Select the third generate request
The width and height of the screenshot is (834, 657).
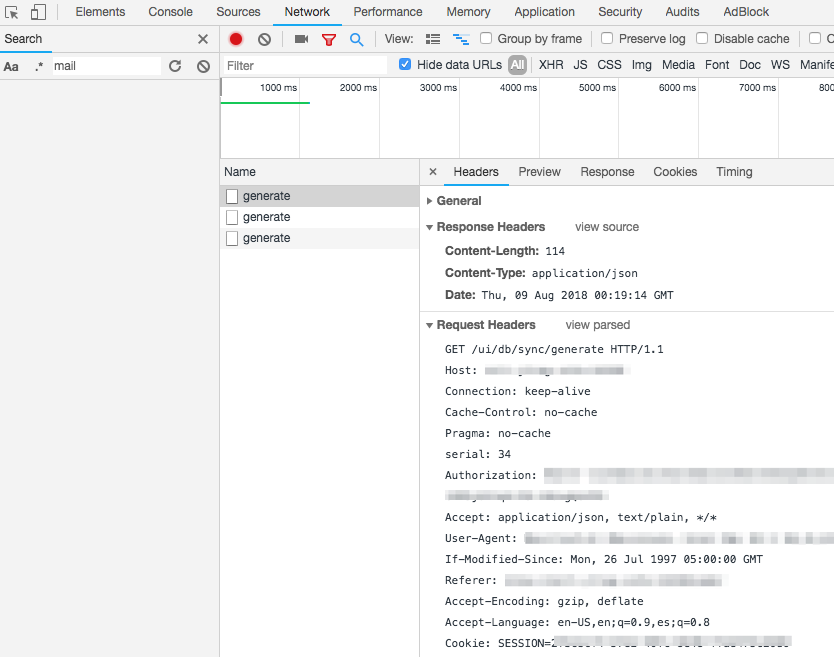tap(319, 238)
